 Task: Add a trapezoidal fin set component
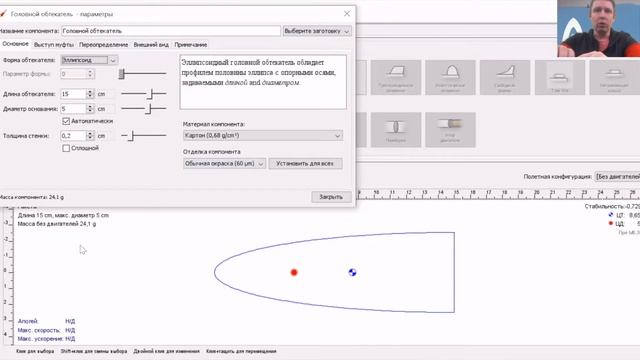(396, 78)
